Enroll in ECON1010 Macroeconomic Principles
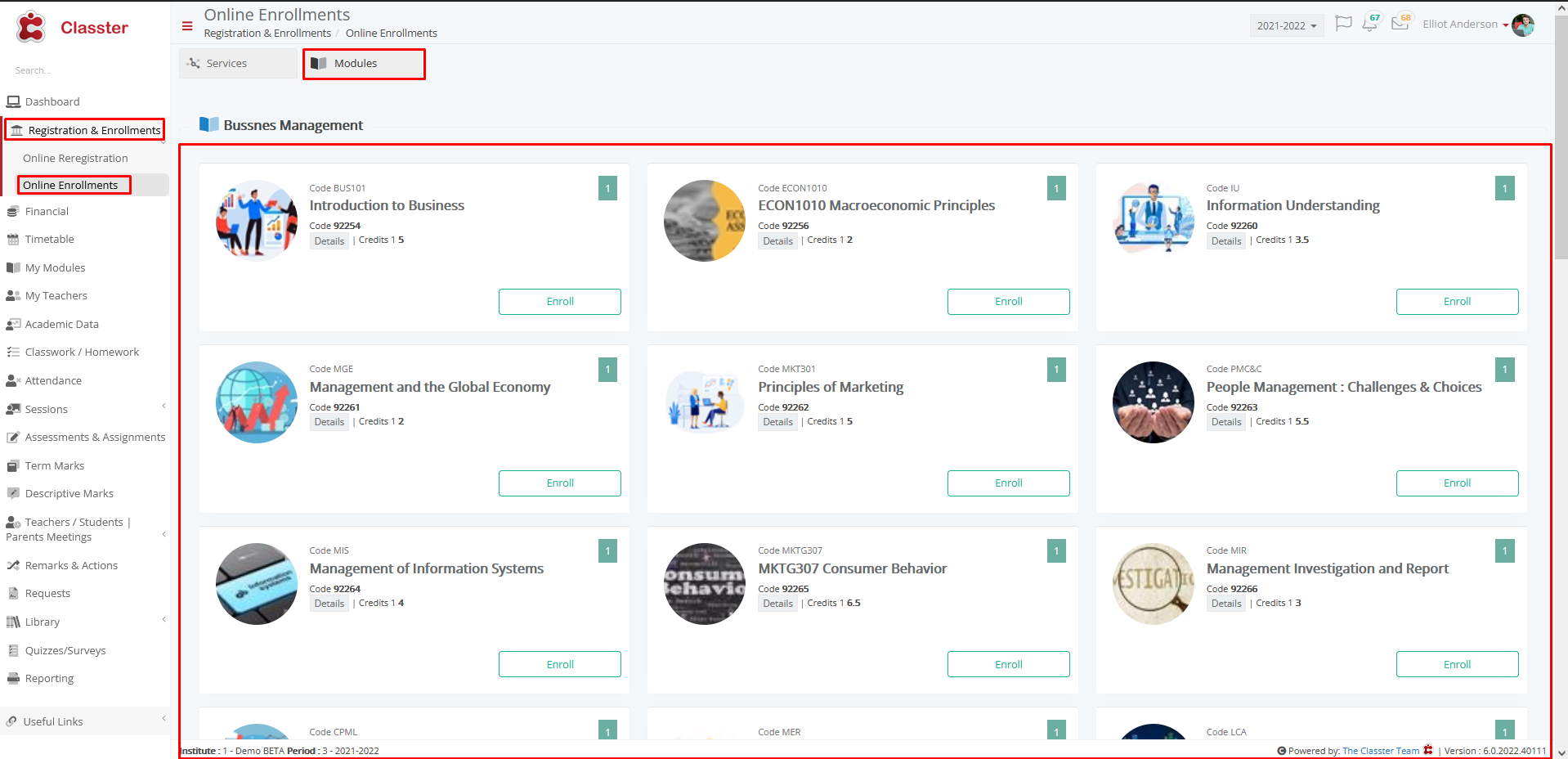This screenshot has width=1568, height=759. [x=1008, y=302]
